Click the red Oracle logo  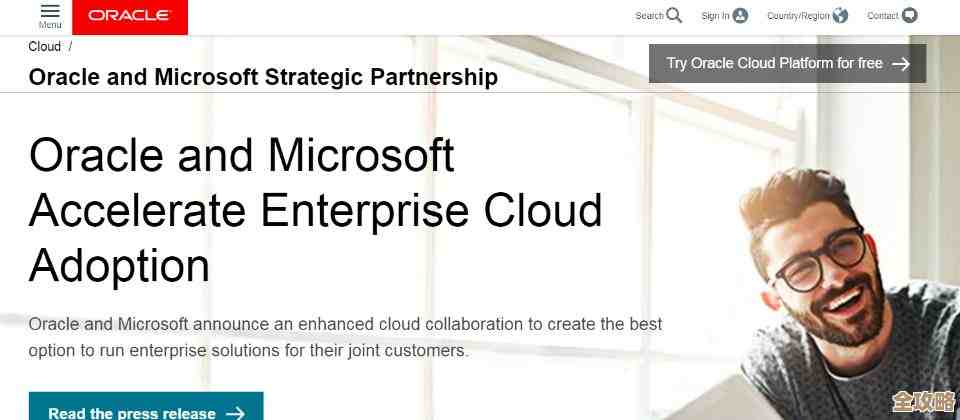coord(129,16)
